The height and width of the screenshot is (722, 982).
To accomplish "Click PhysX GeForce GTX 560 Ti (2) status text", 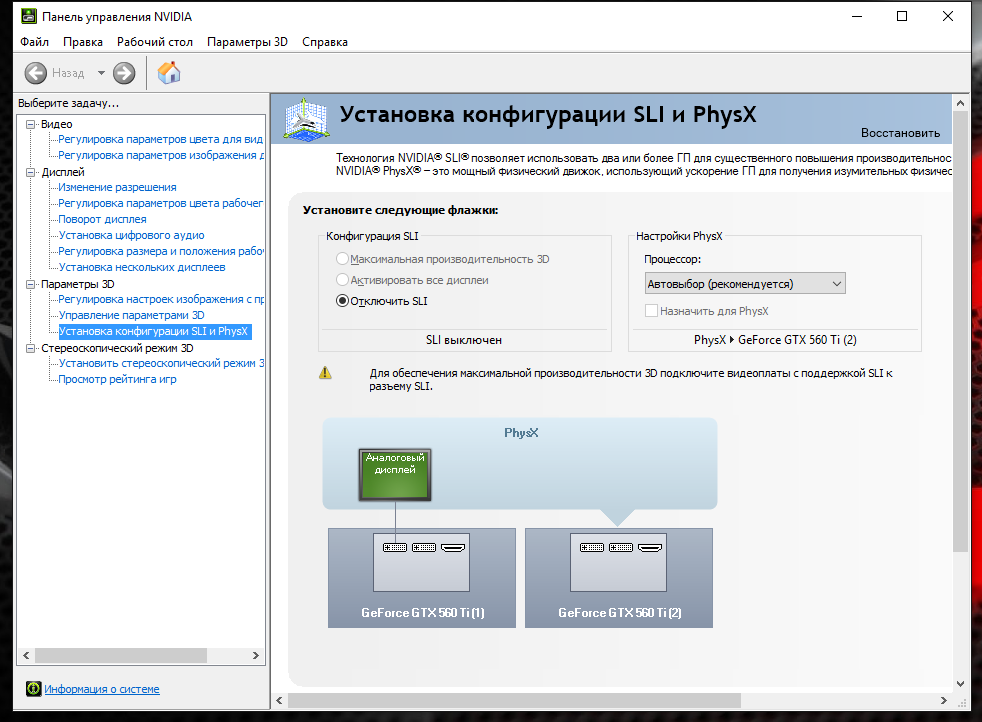I will coord(775,340).
